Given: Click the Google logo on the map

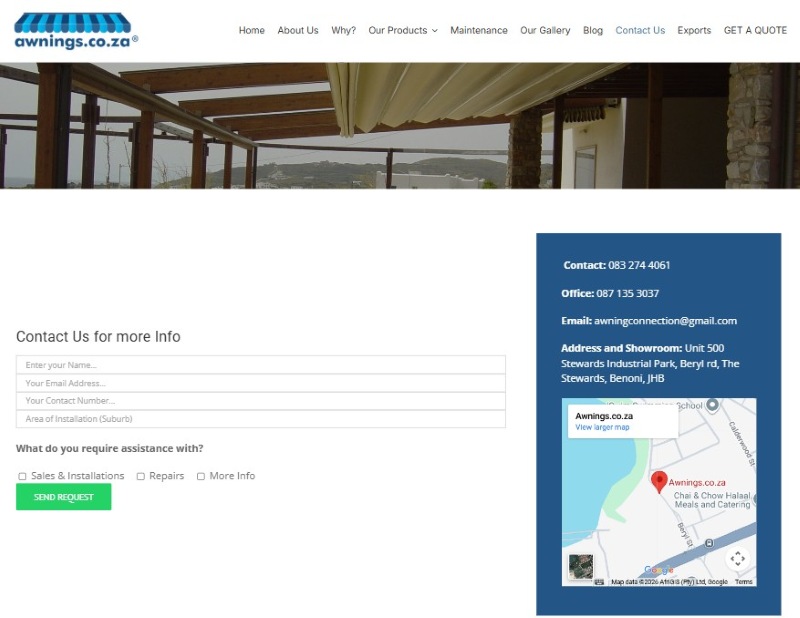Looking at the screenshot, I should click(x=659, y=567).
